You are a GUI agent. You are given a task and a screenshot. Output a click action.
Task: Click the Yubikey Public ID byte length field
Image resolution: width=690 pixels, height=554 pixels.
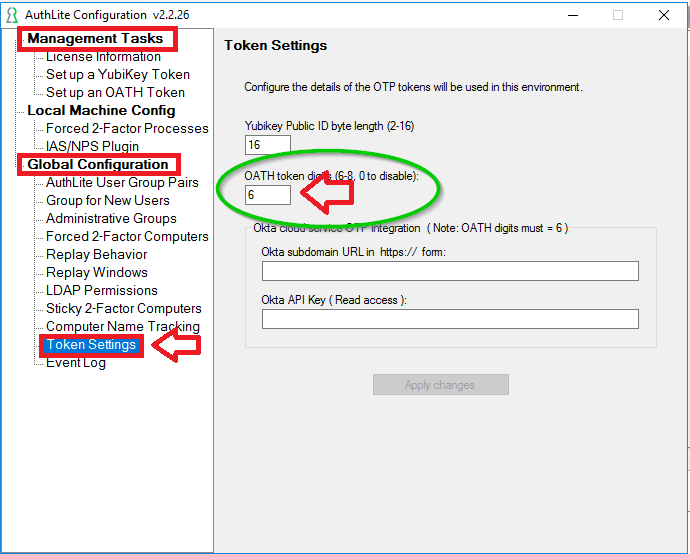click(x=267, y=145)
